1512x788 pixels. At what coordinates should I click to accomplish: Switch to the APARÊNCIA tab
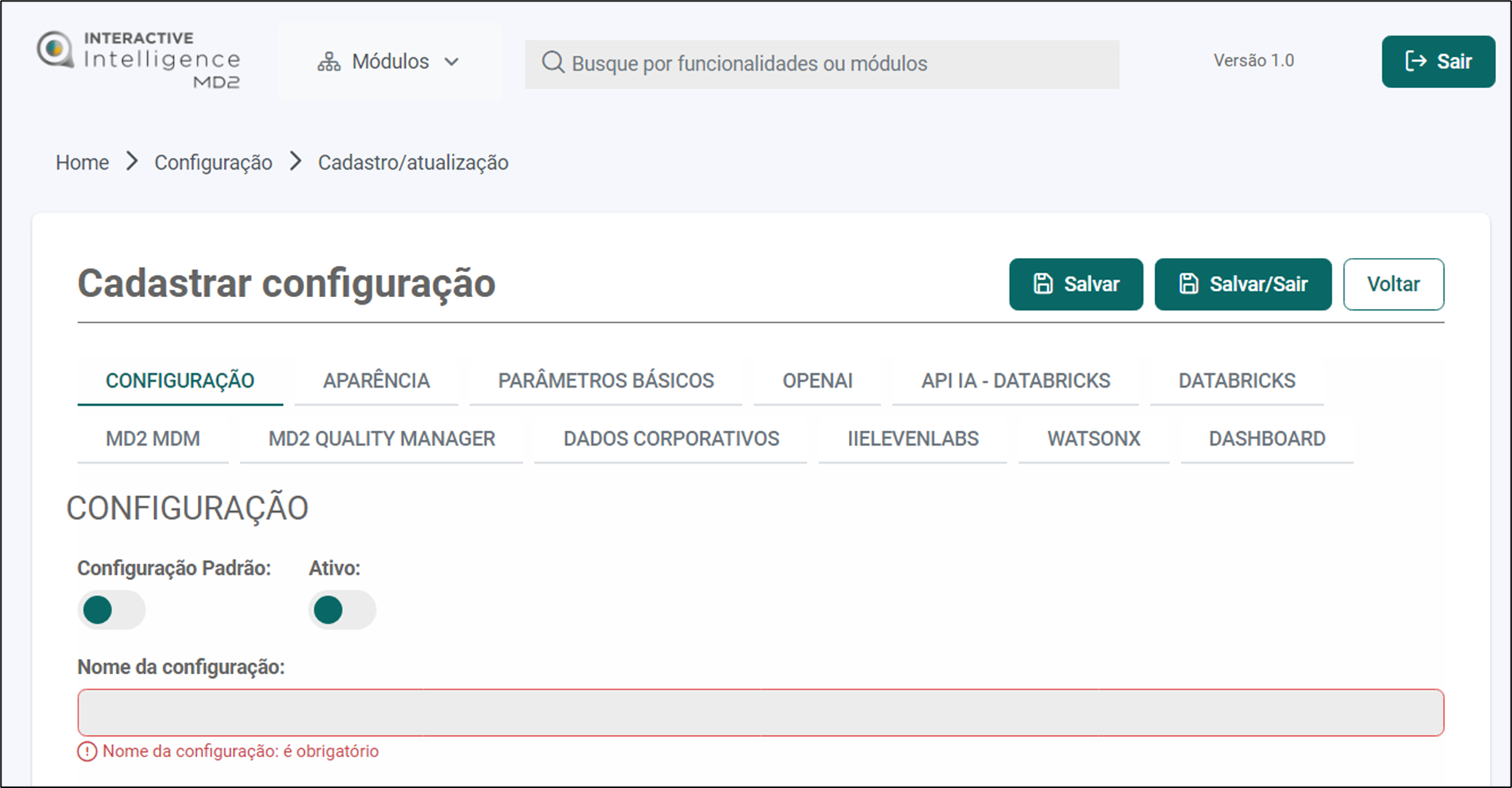pyautogui.click(x=376, y=381)
